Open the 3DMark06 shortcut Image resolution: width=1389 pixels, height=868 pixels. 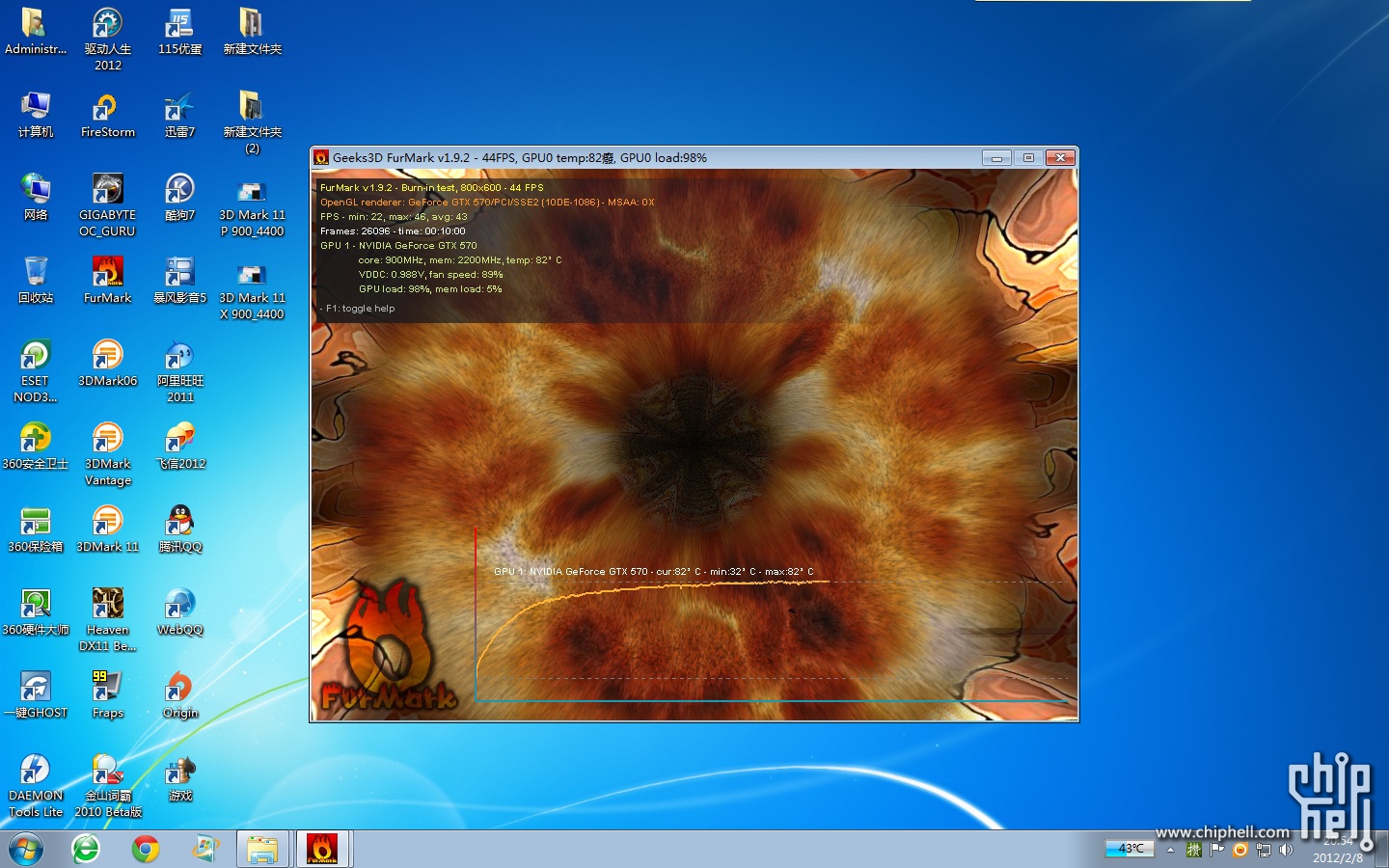point(107,364)
